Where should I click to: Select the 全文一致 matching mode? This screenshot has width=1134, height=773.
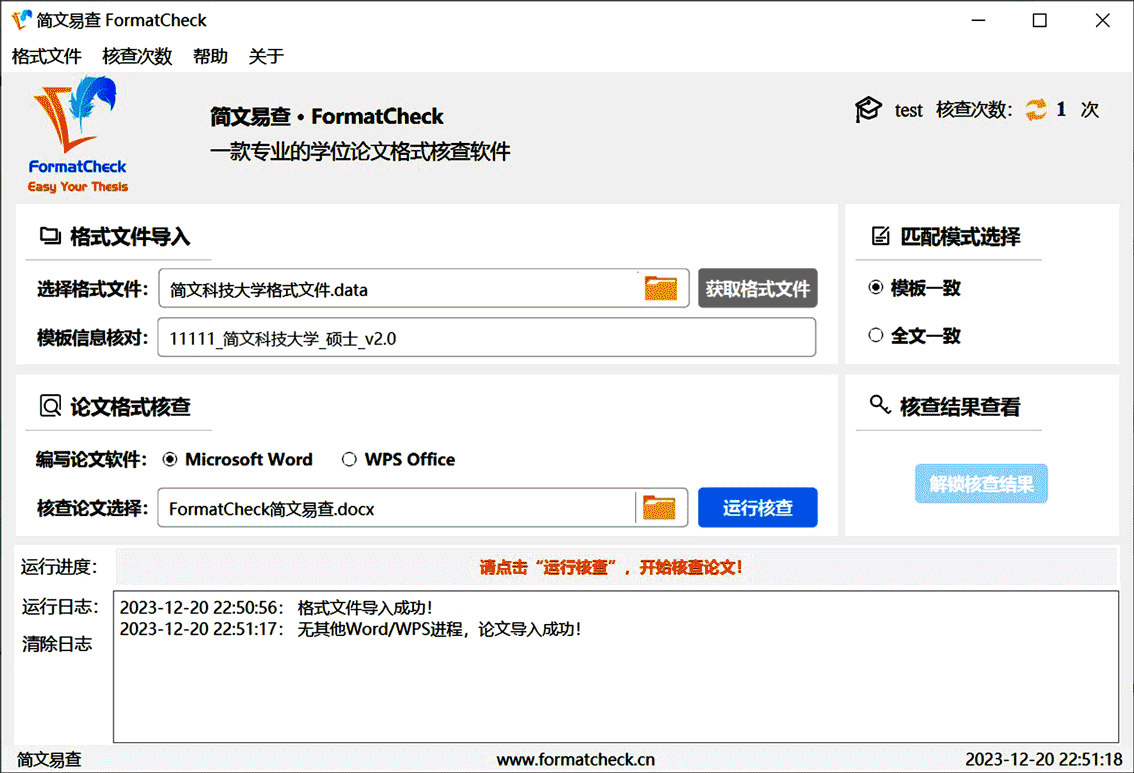(x=915, y=336)
